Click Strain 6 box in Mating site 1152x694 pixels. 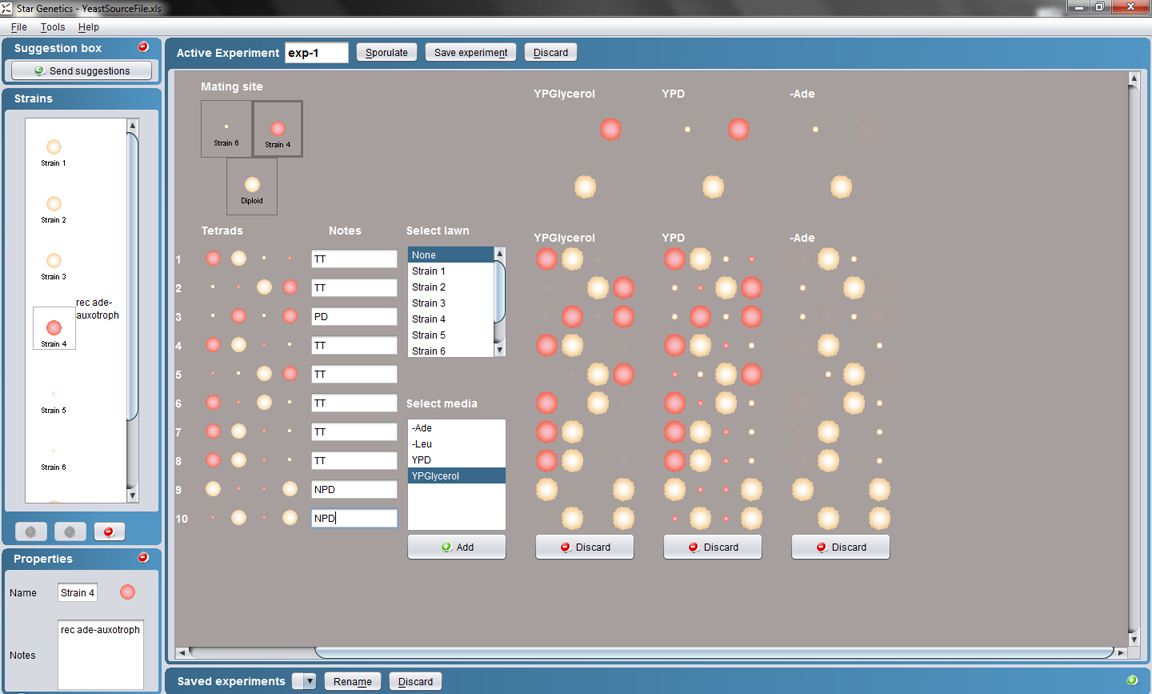click(226, 128)
